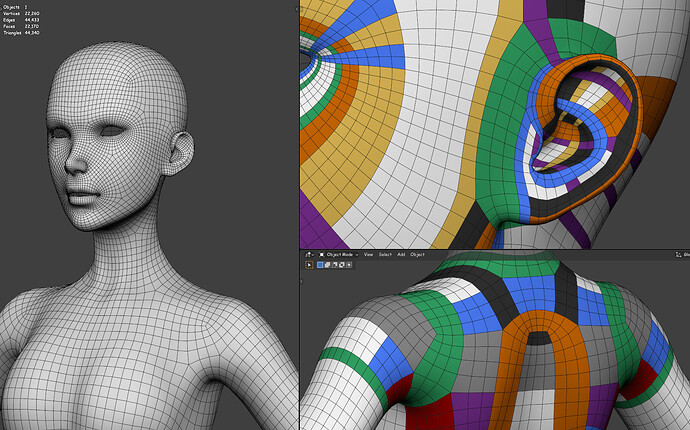Open the transform orientation selector icon
This screenshot has height=430, width=690.
678,254
